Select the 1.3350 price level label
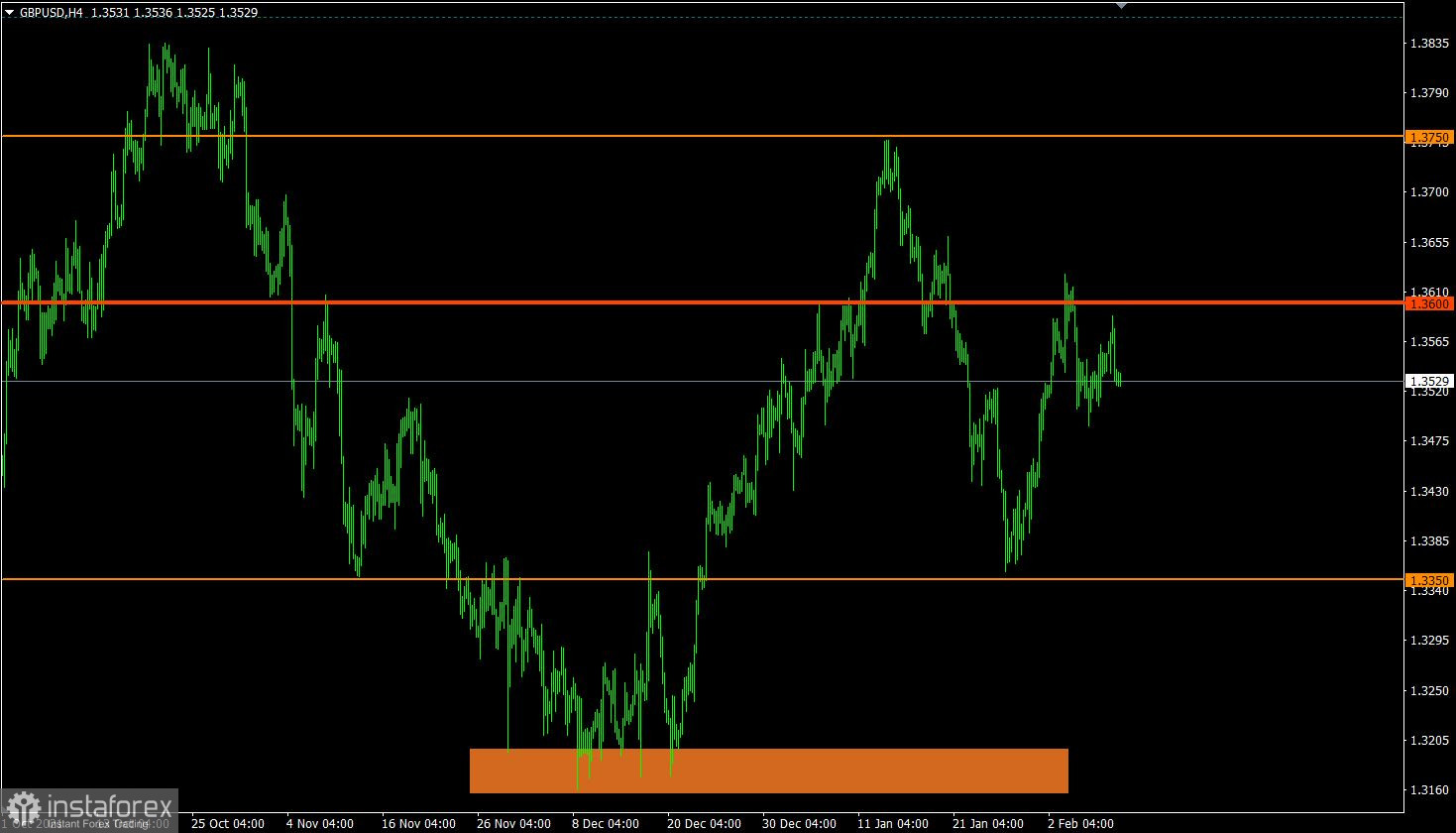1456x833 pixels. (x=1429, y=580)
